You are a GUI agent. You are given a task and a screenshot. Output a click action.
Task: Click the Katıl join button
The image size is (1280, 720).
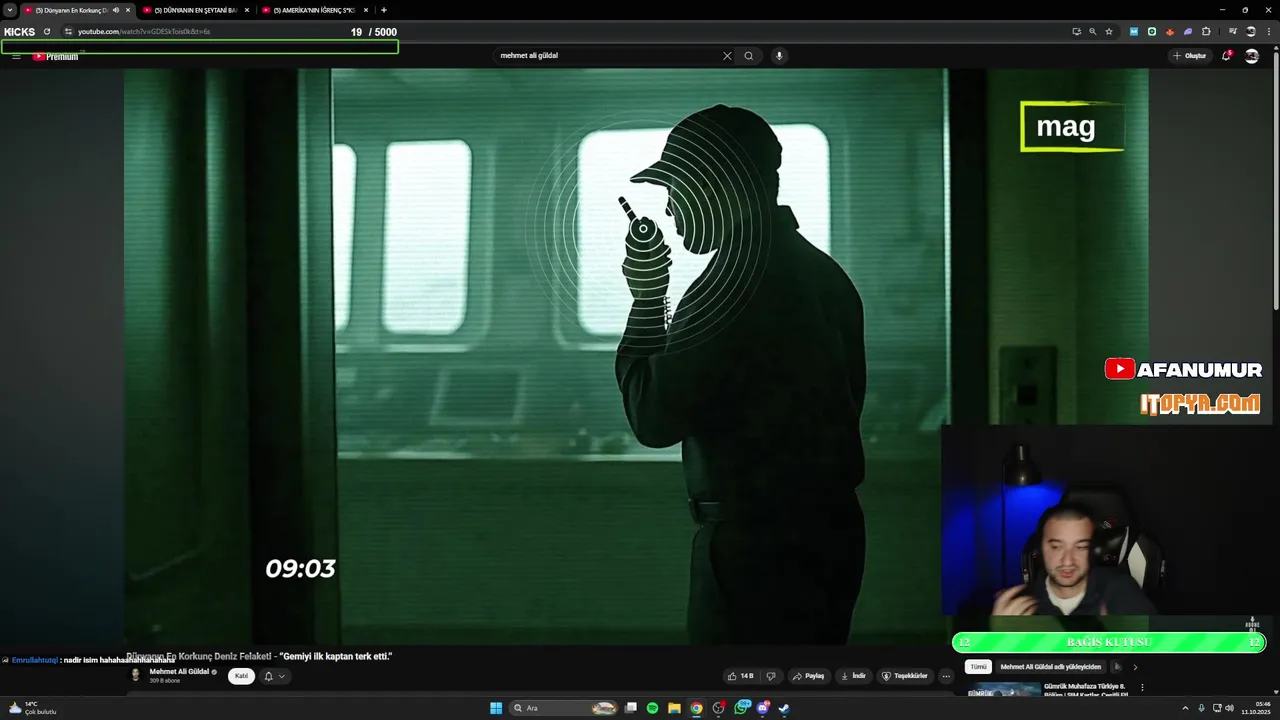241,676
